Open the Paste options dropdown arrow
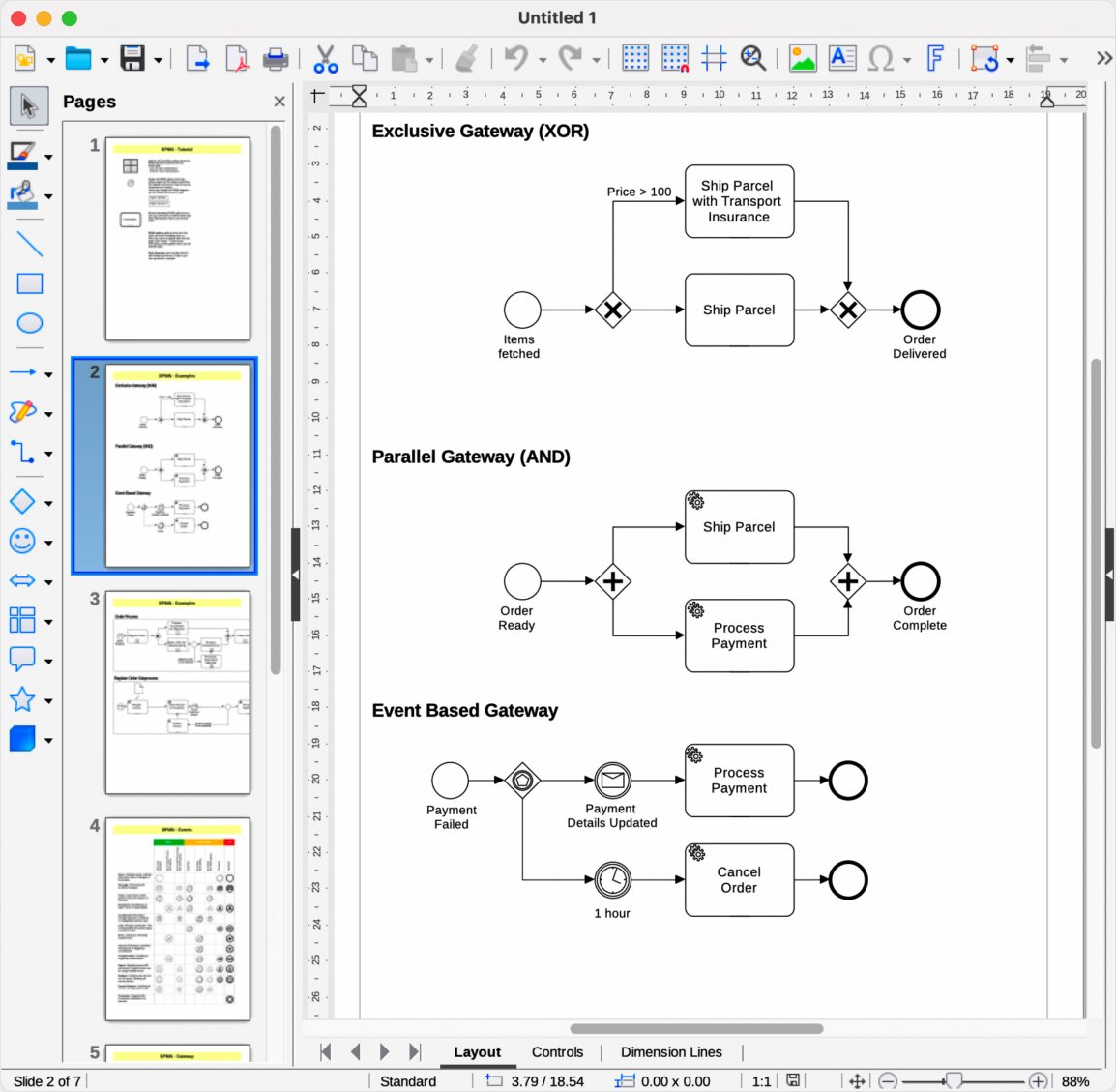The height and width of the screenshot is (1092, 1116). pos(429,61)
